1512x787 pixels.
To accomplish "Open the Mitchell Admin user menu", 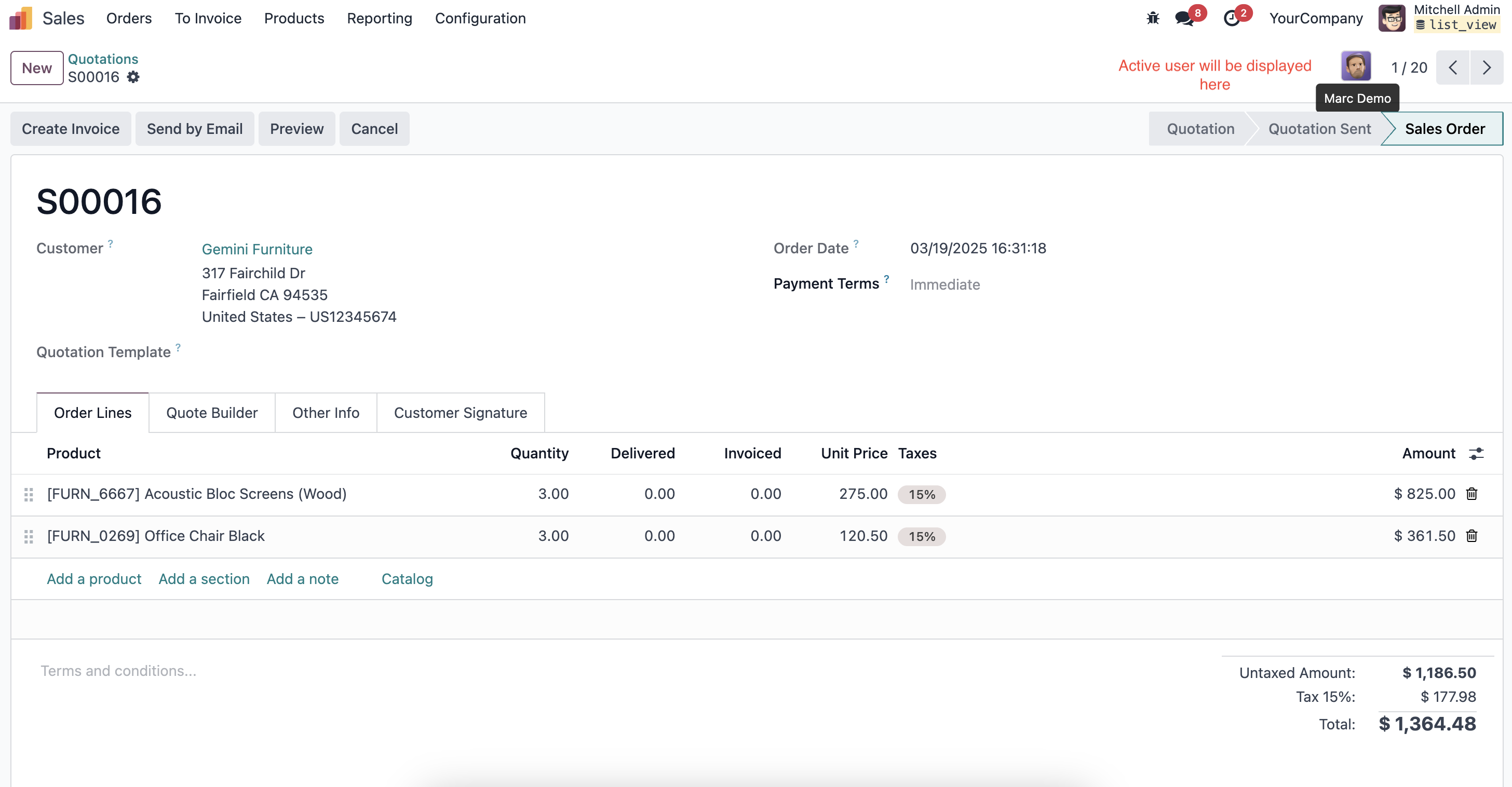I will 1440,18.
